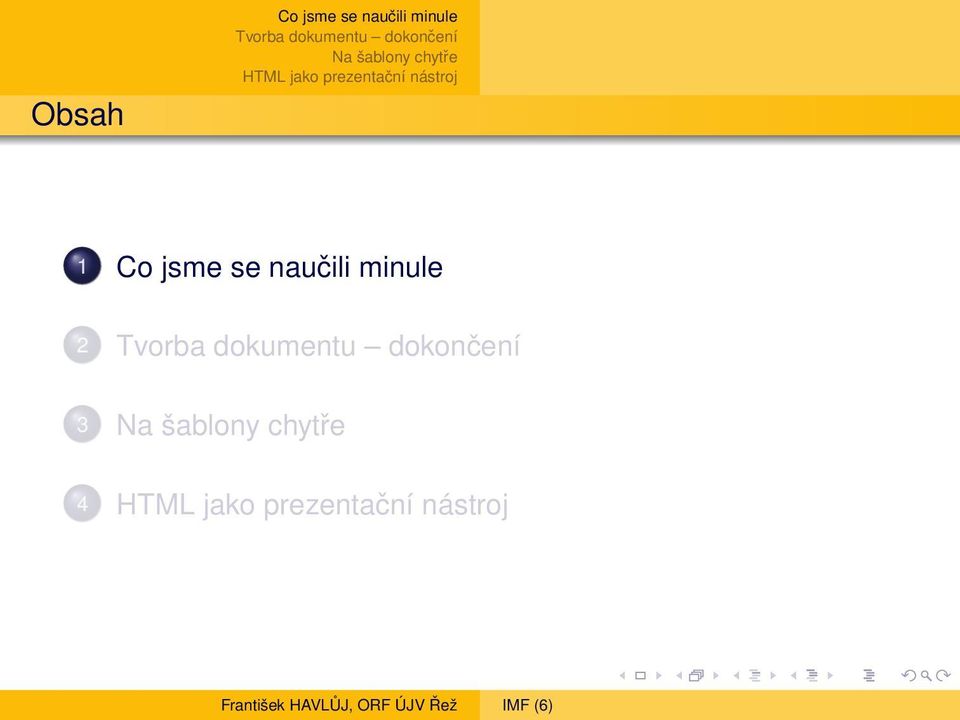The height and width of the screenshot is (720, 960).
Task: Click the numbered ball 2 bullet
Action: point(82,345)
